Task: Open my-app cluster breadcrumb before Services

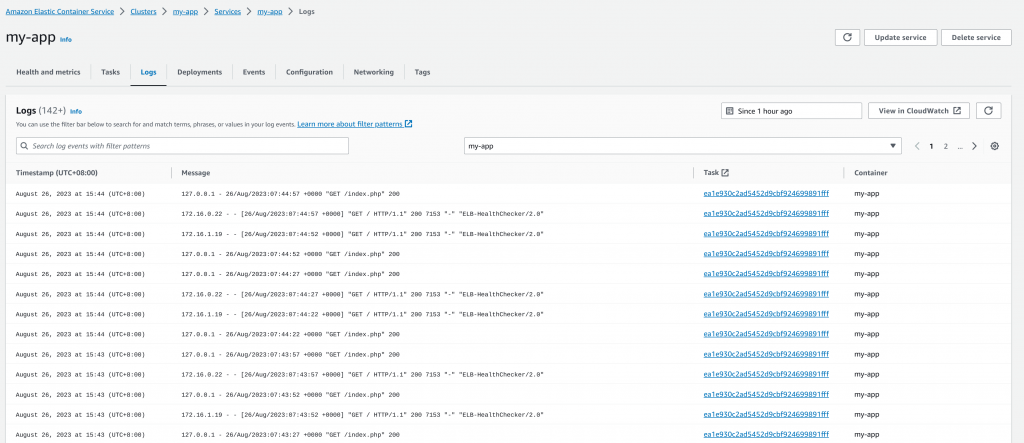Action: point(185,12)
